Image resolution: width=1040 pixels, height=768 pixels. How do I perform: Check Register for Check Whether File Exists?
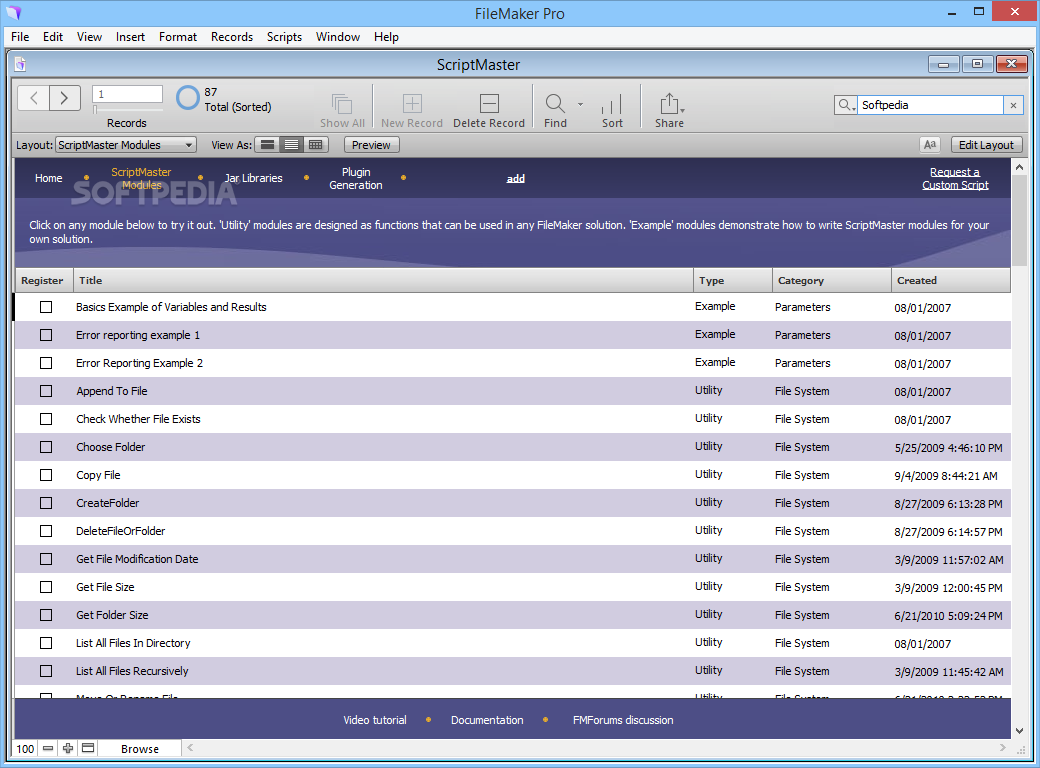pos(46,419)
